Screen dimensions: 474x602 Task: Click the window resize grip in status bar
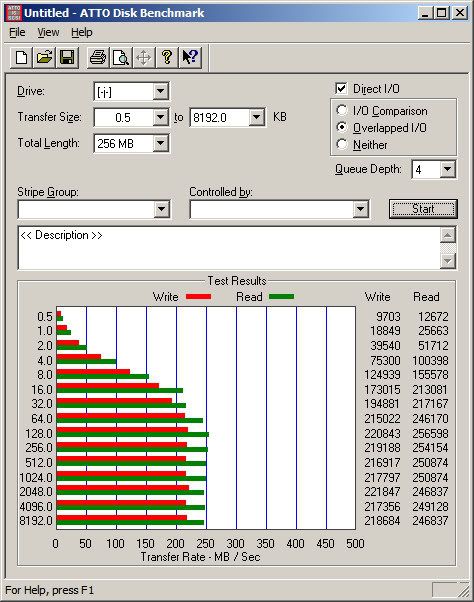[x=464, y=590]
